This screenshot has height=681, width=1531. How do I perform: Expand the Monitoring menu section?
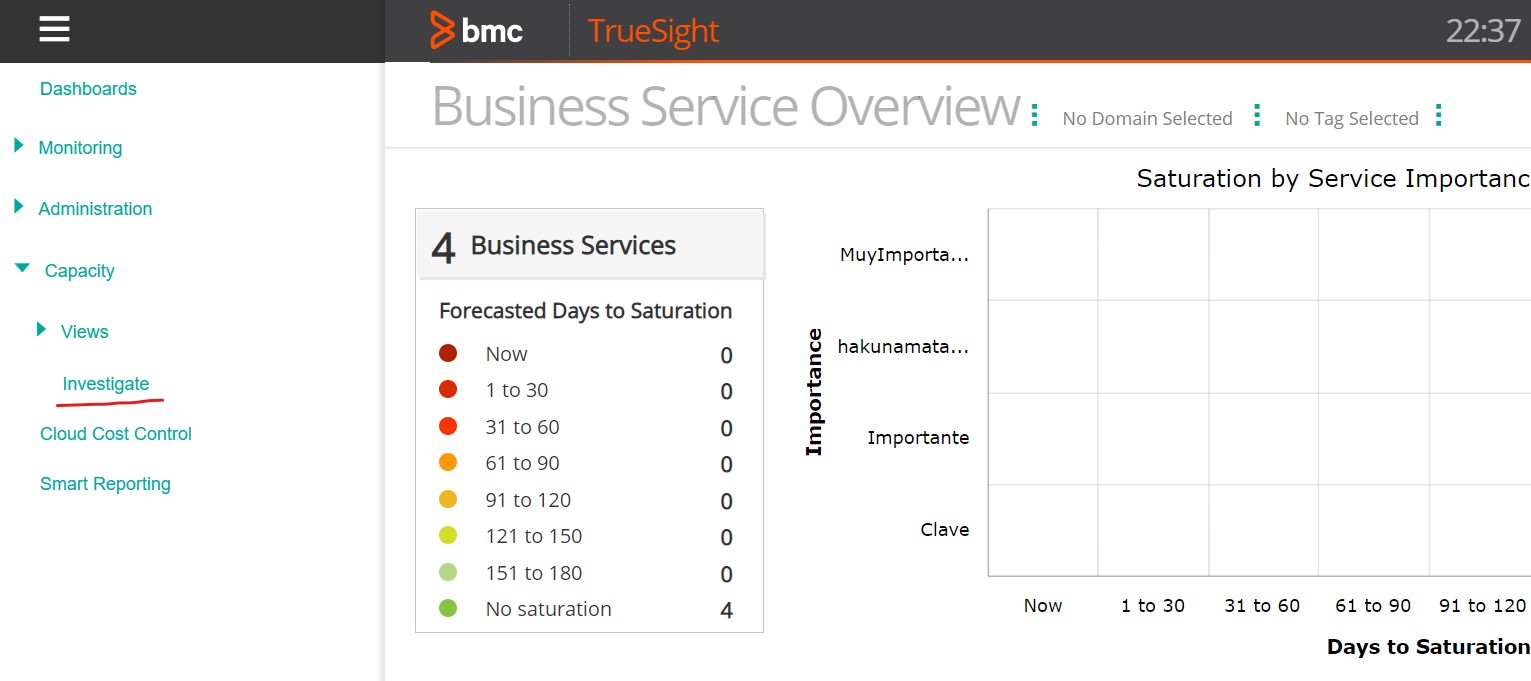click(19, 146)
